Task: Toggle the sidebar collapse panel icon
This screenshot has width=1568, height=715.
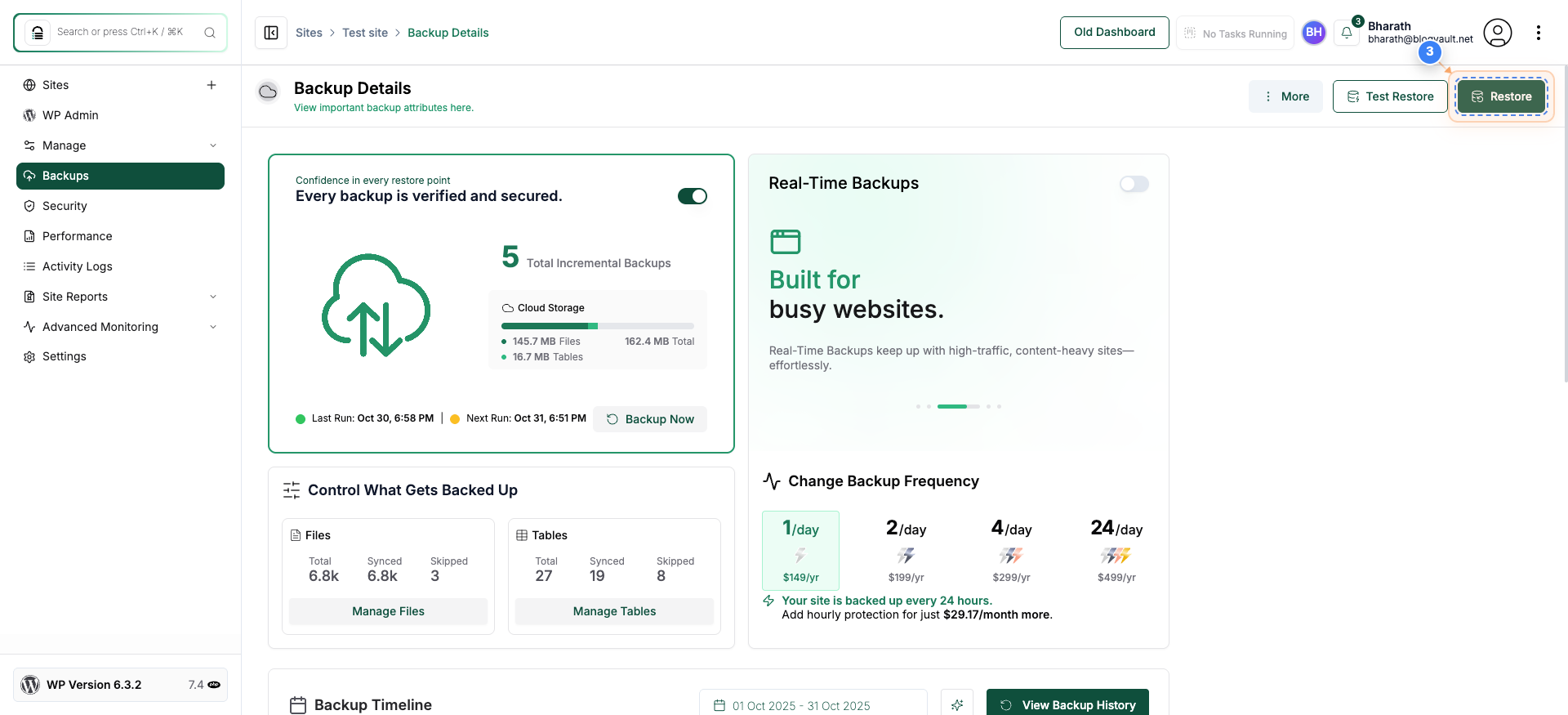Action: (271, 33)
